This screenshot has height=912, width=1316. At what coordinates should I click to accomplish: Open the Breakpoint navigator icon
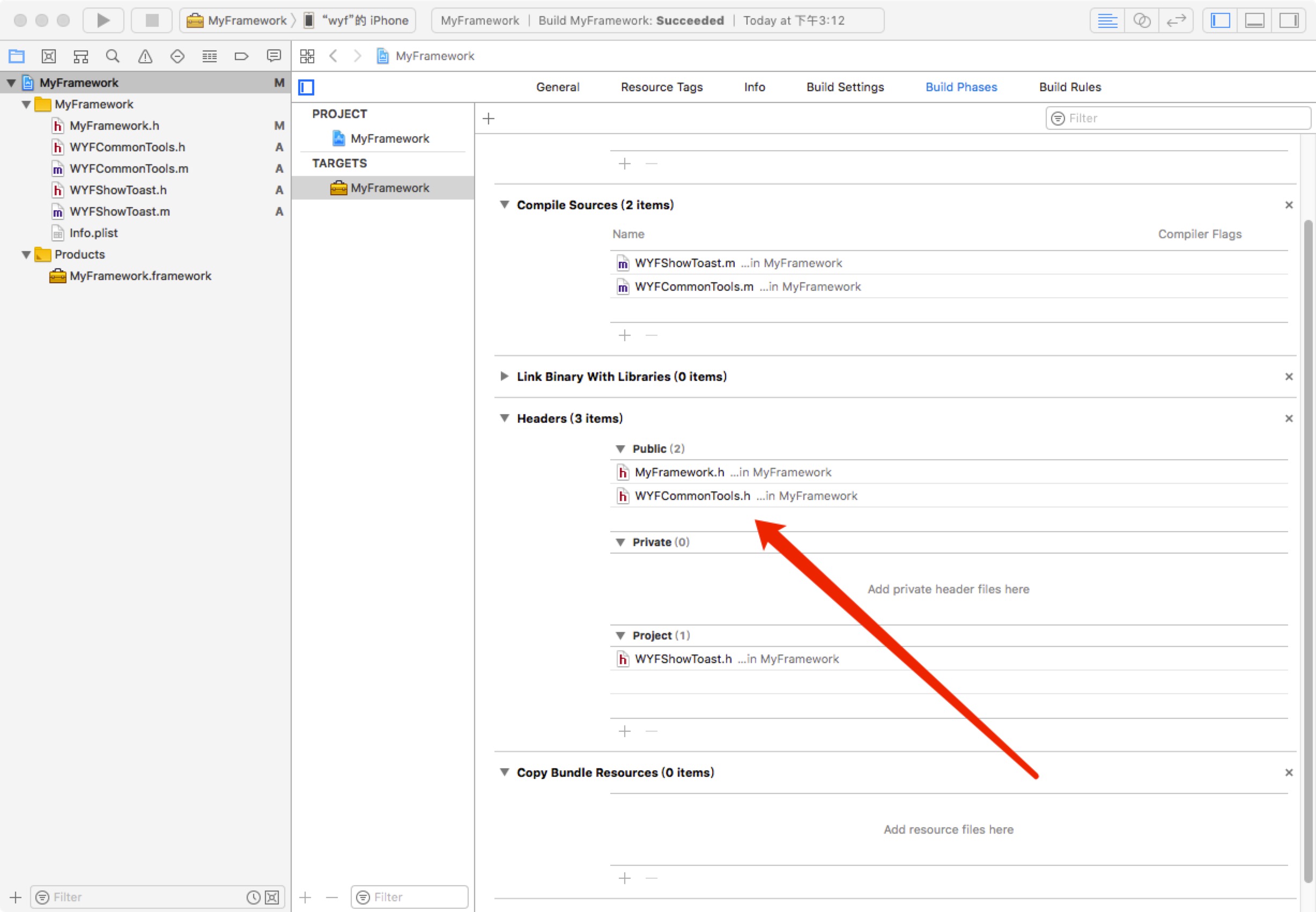point(242,56)
